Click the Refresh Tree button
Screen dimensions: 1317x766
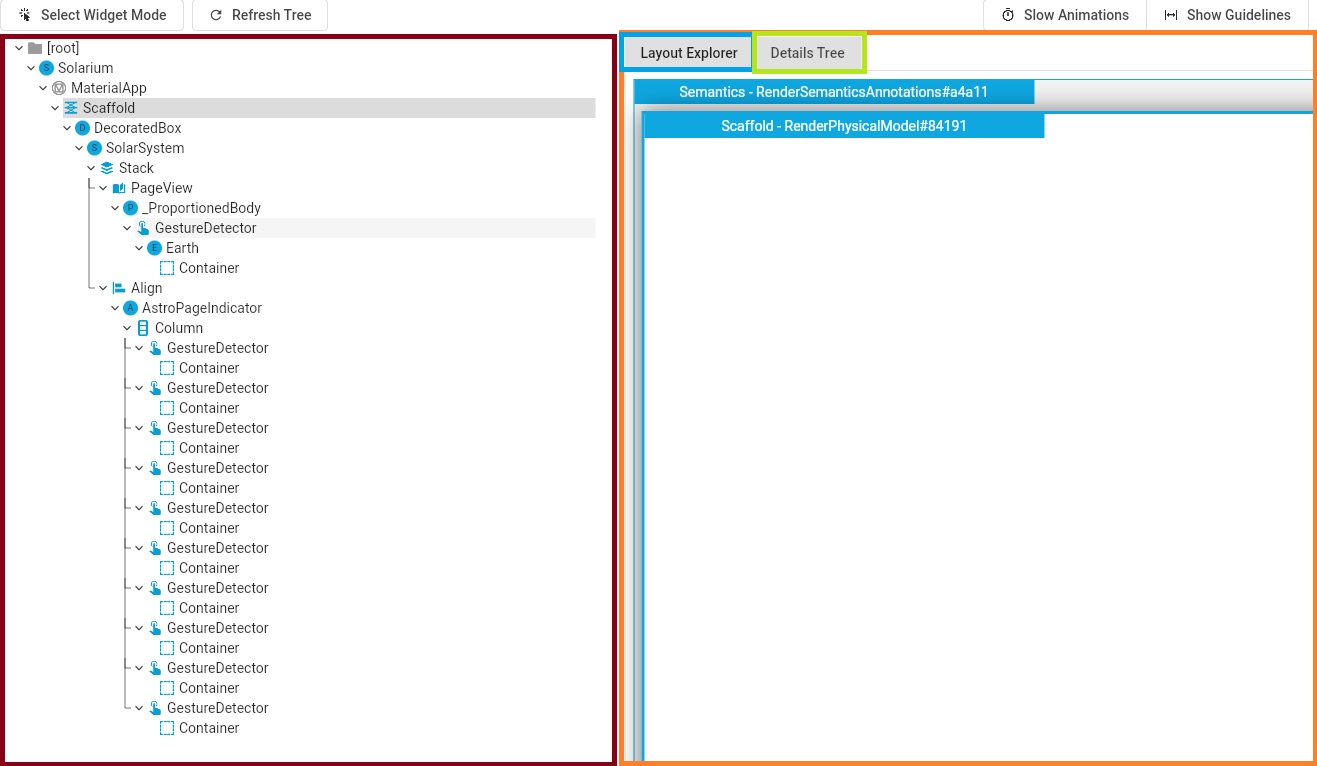(x=259, y=15)
